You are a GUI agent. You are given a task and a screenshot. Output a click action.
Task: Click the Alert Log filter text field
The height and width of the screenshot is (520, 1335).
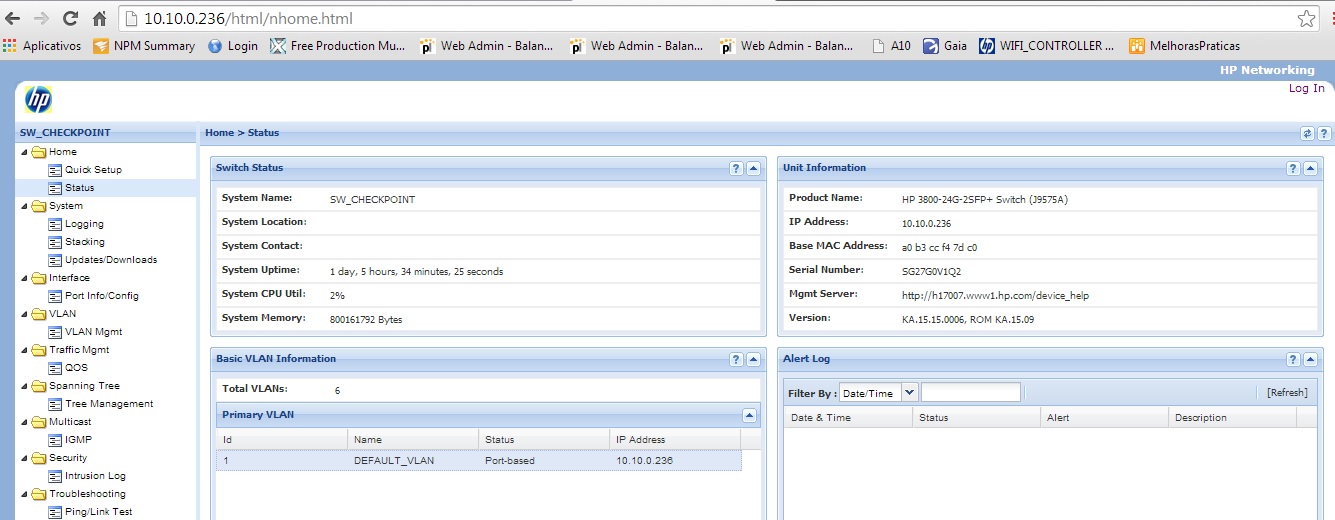(x=970, y=393)
